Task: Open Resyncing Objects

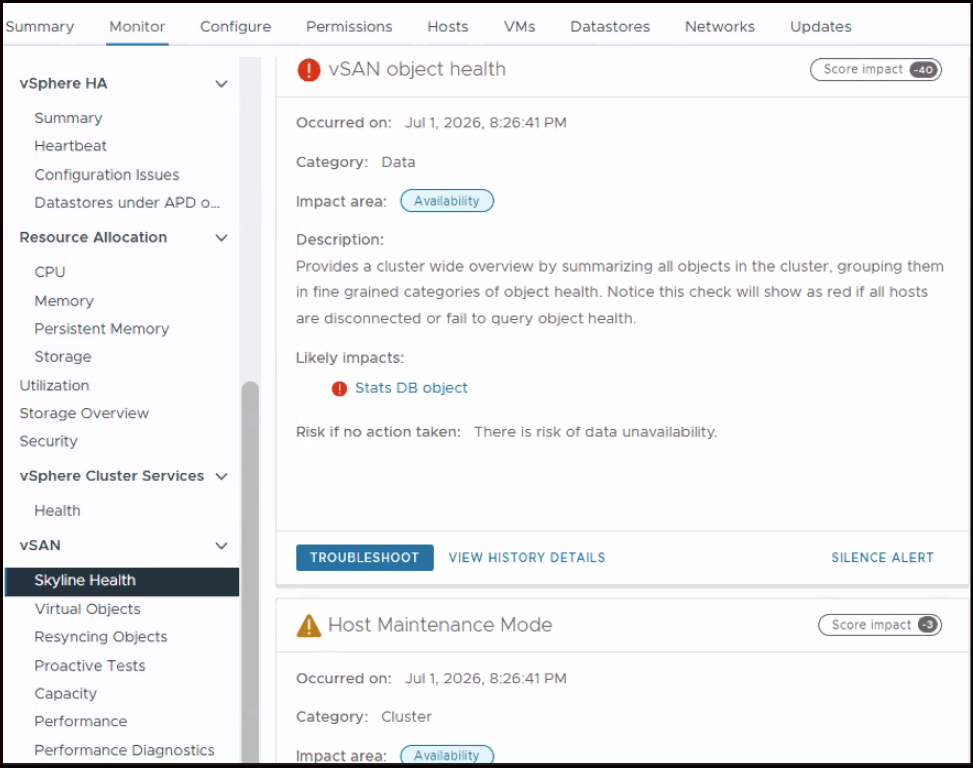Action: click(x=101, y=637)
